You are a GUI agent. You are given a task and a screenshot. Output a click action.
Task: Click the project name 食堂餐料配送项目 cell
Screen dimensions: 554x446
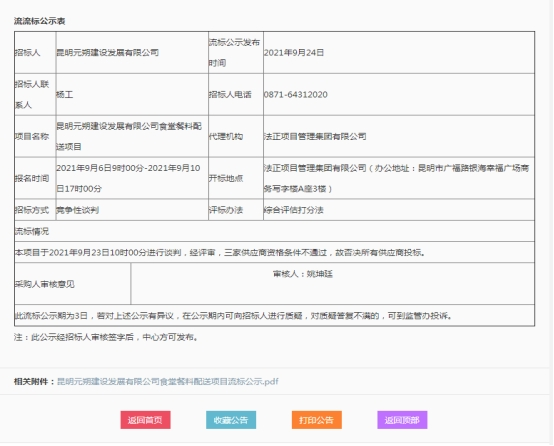click(132, 136)
